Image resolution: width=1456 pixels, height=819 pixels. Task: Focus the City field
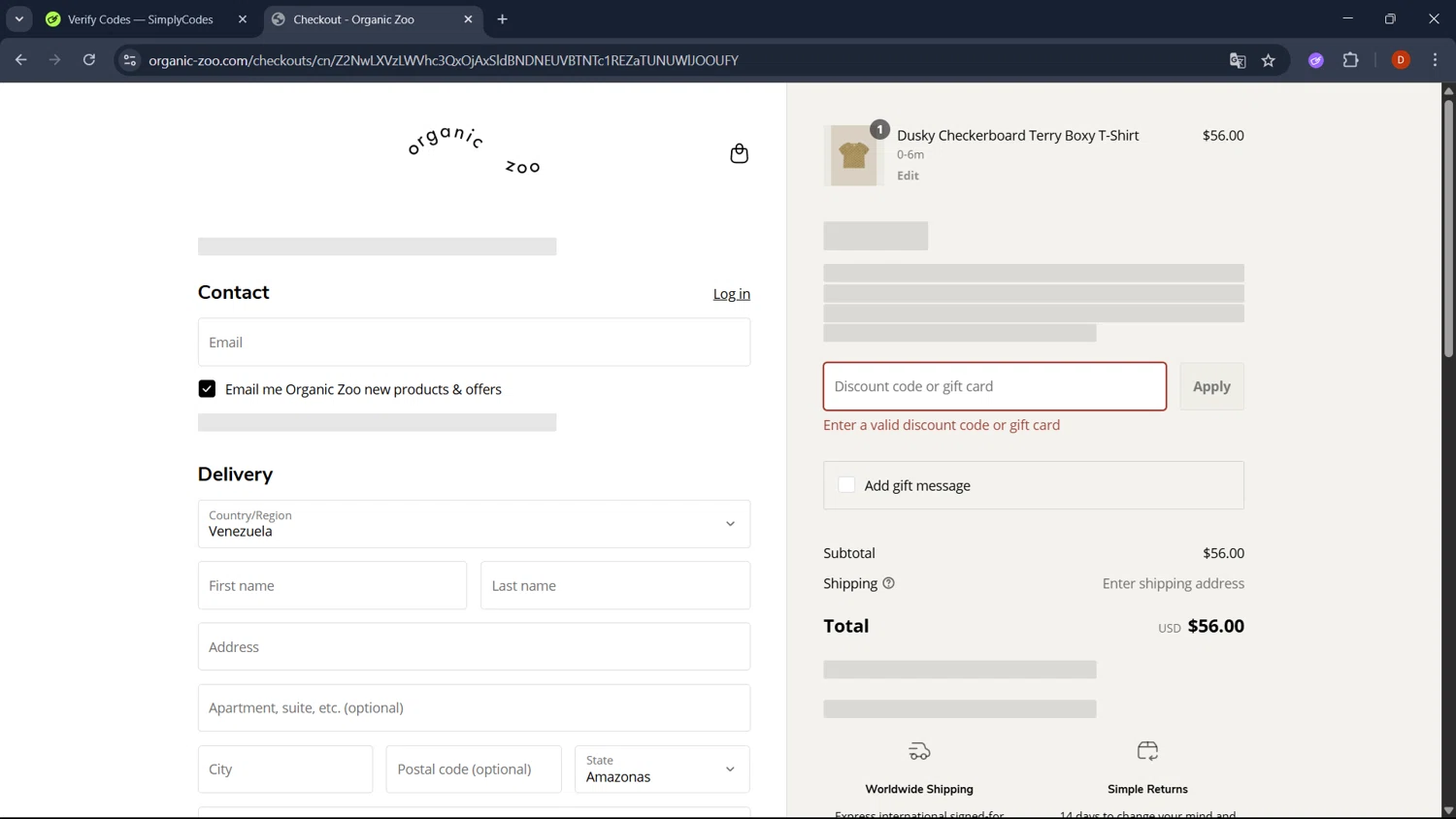pos(285,770)
